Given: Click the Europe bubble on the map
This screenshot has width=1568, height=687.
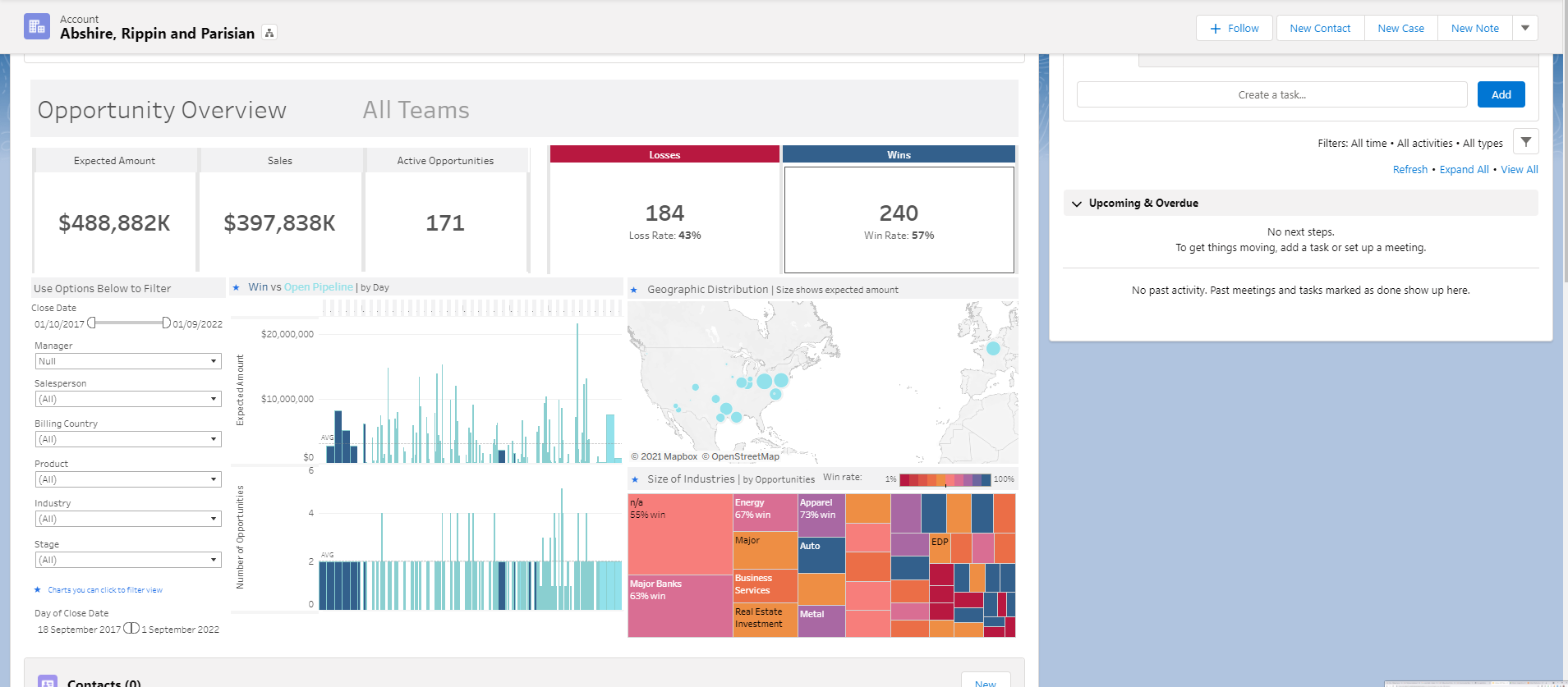Looking at the screenshot, I should [x=993, y=348].
